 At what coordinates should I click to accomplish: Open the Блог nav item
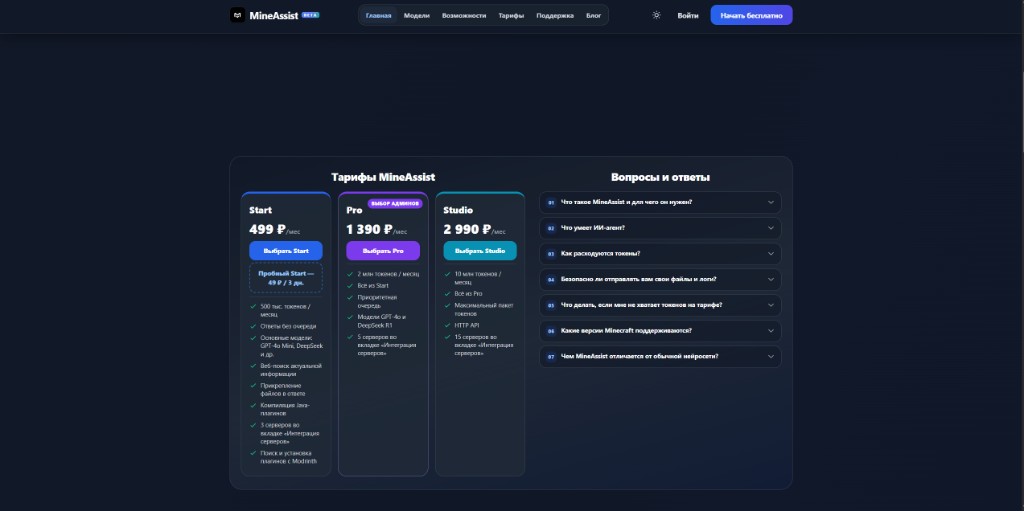pos(594,15)
